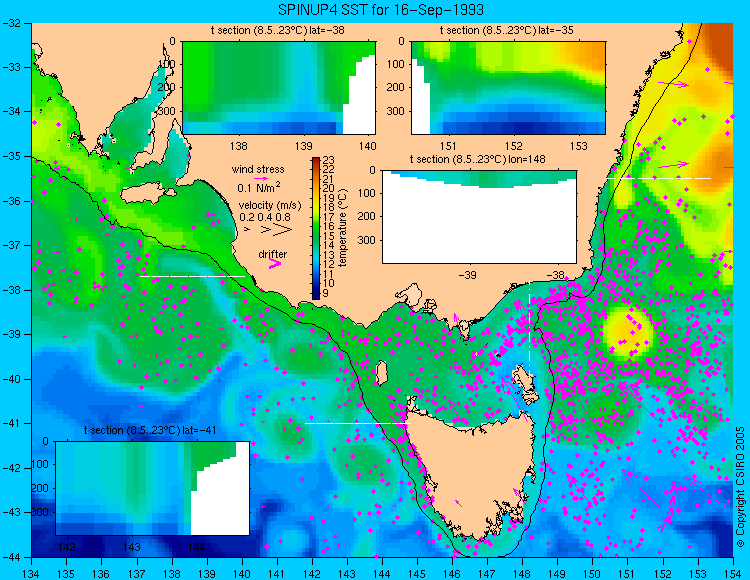The image size is (750, 580).
Task: Click the vertical white dashed line at longitude 148
Action: pos(529,328)
